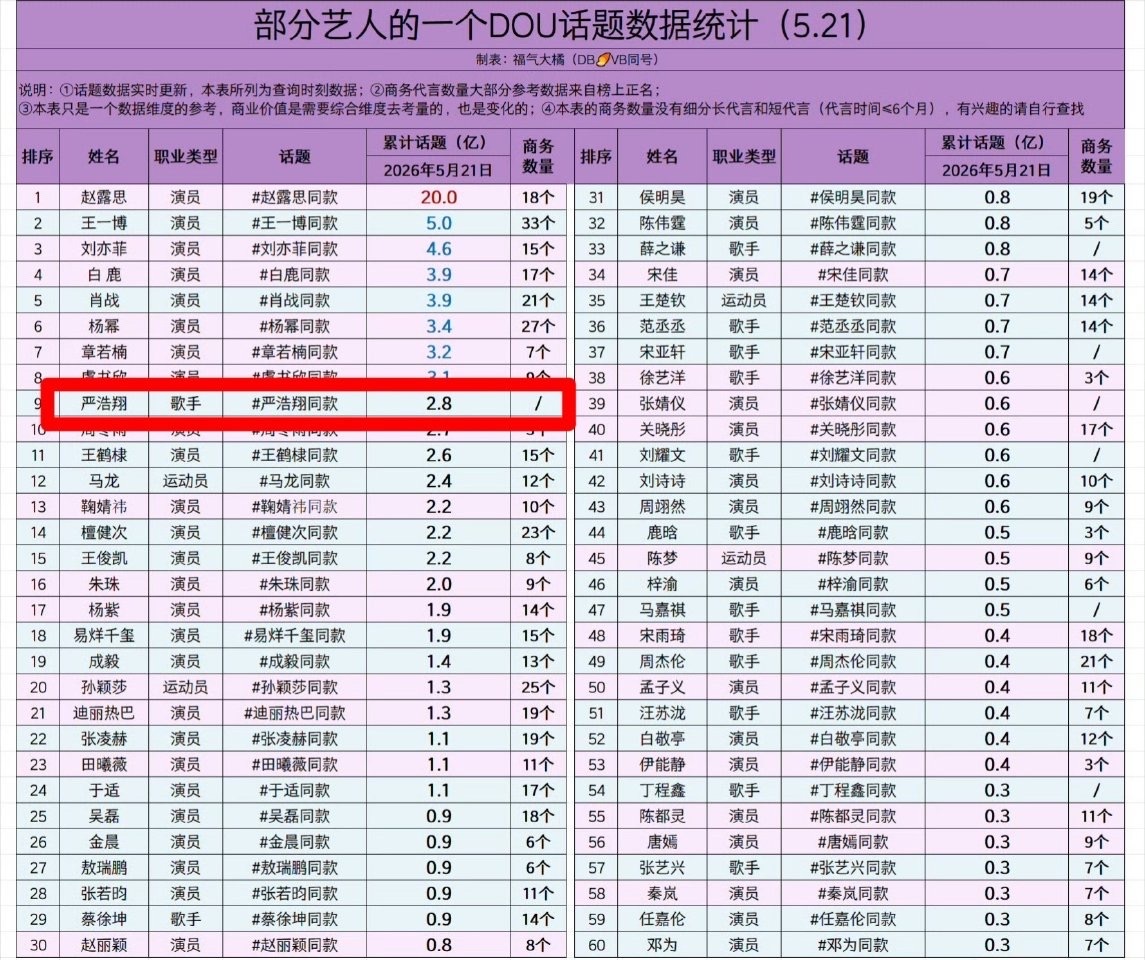Select the topic #陈伟霆同款

853,223
